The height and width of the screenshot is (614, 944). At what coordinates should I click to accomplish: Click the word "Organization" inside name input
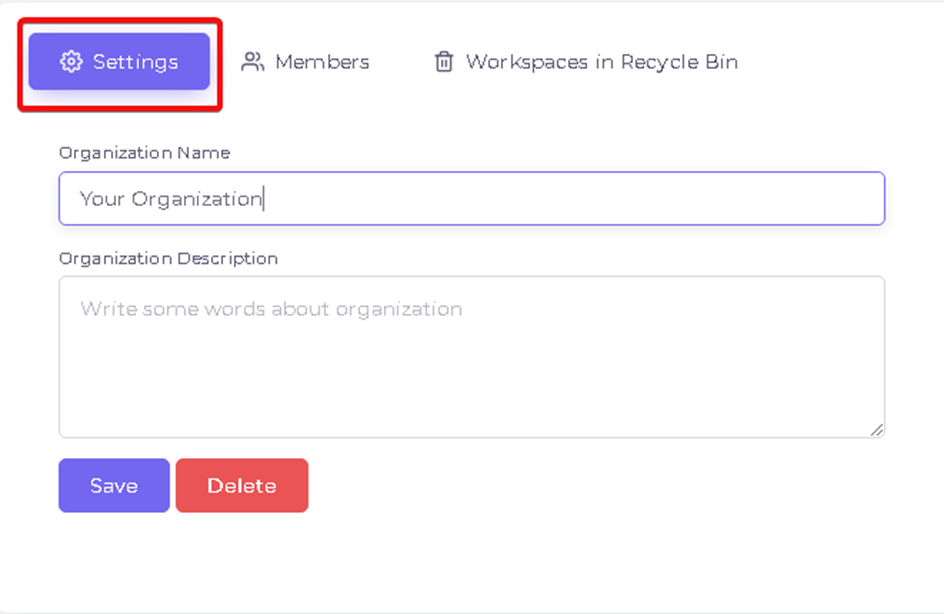(x=197, y=199)
